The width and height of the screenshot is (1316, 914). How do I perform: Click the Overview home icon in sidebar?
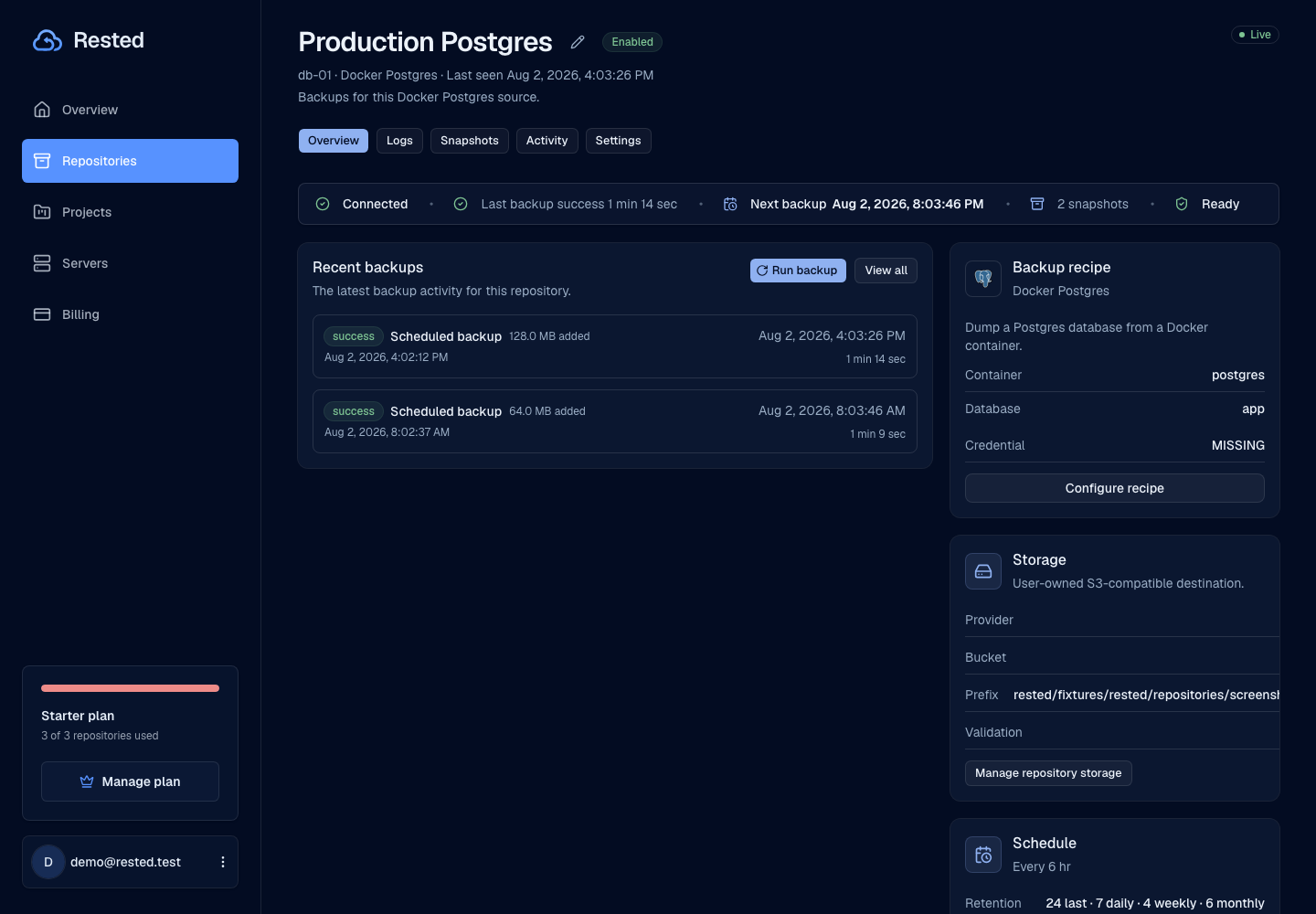click(x=42, y=110)
